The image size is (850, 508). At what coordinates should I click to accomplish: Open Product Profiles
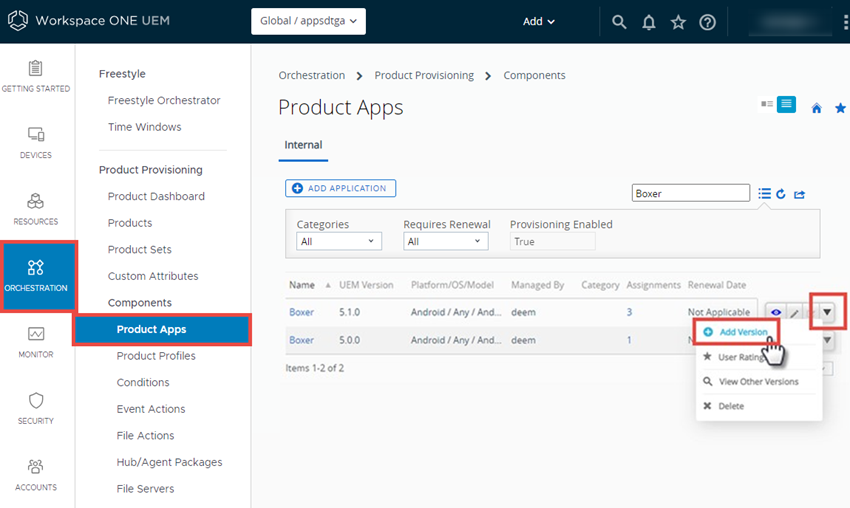[x=156, y=356]
